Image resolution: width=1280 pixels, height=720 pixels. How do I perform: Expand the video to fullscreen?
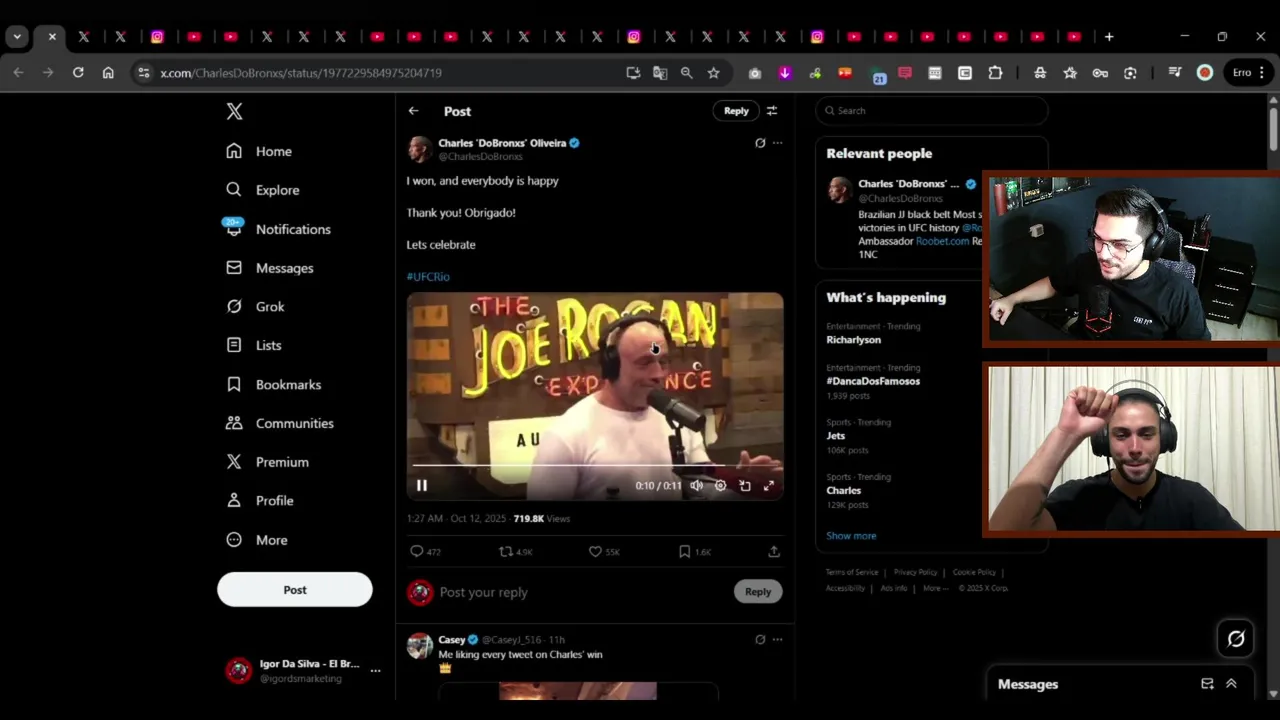point(769,486)
